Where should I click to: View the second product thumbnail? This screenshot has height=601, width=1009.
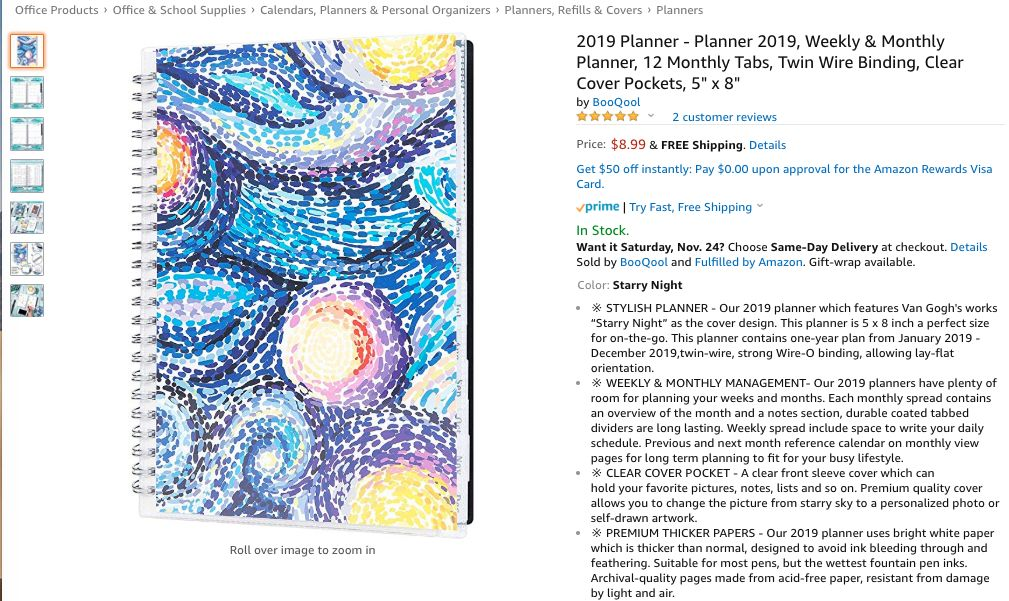[x=27, y=92]
